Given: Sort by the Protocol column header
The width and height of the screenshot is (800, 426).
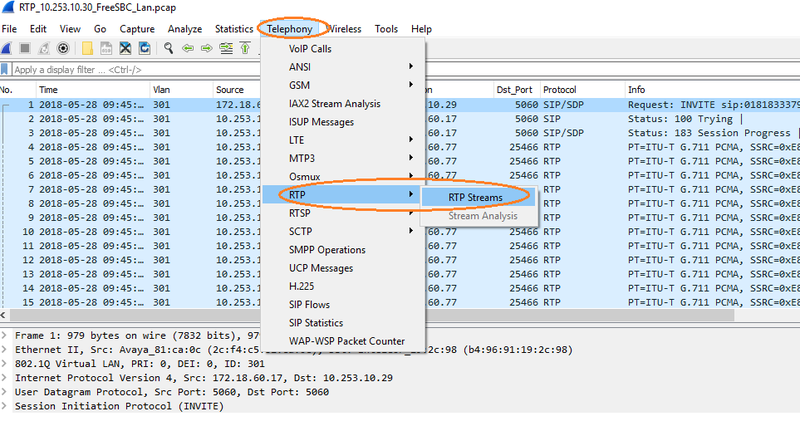Looking at the screenshot, I should 582,90.
